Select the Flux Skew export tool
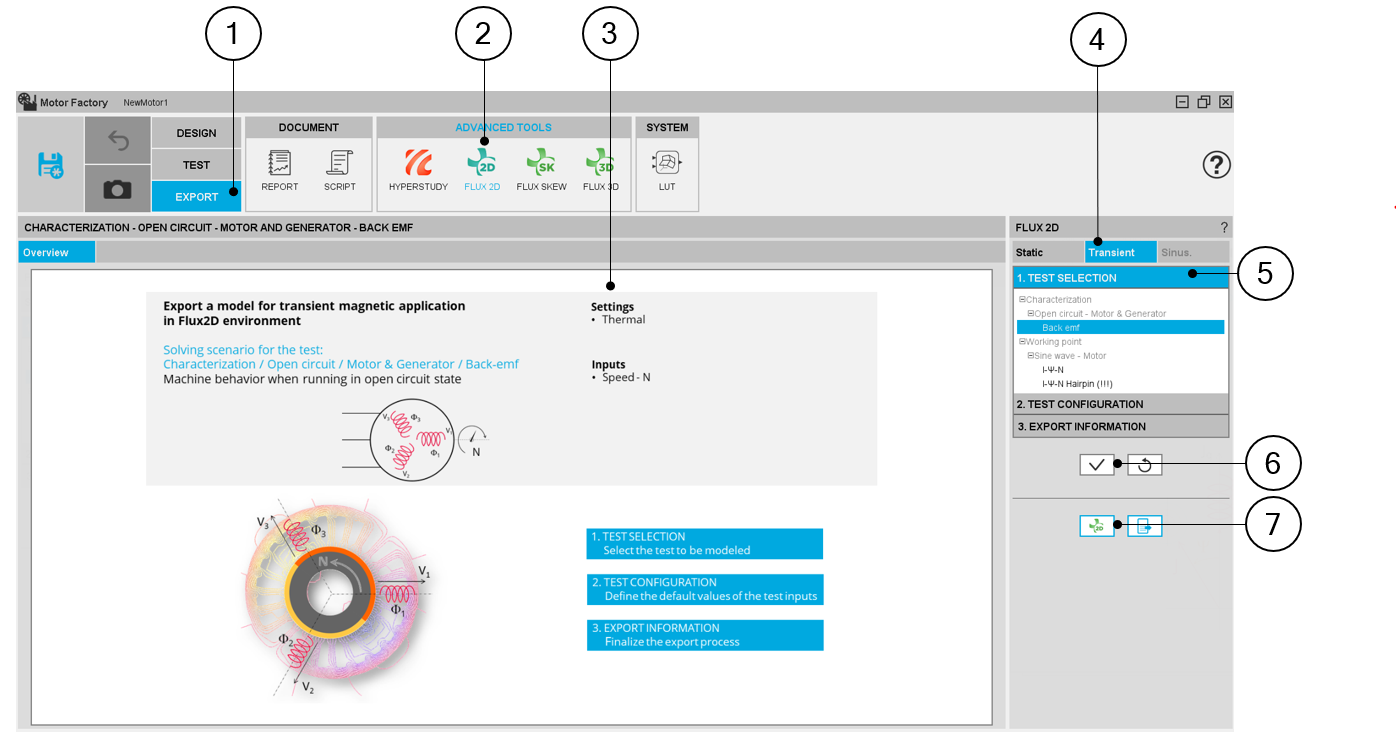 tap(541, 168)
